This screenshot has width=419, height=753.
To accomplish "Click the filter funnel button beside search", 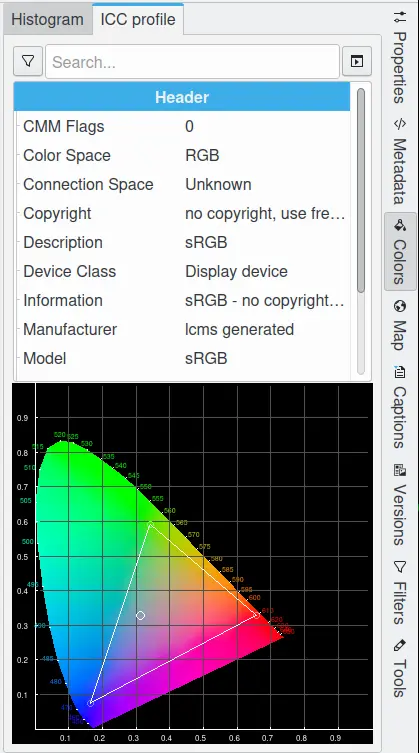I will coord(28,61).
